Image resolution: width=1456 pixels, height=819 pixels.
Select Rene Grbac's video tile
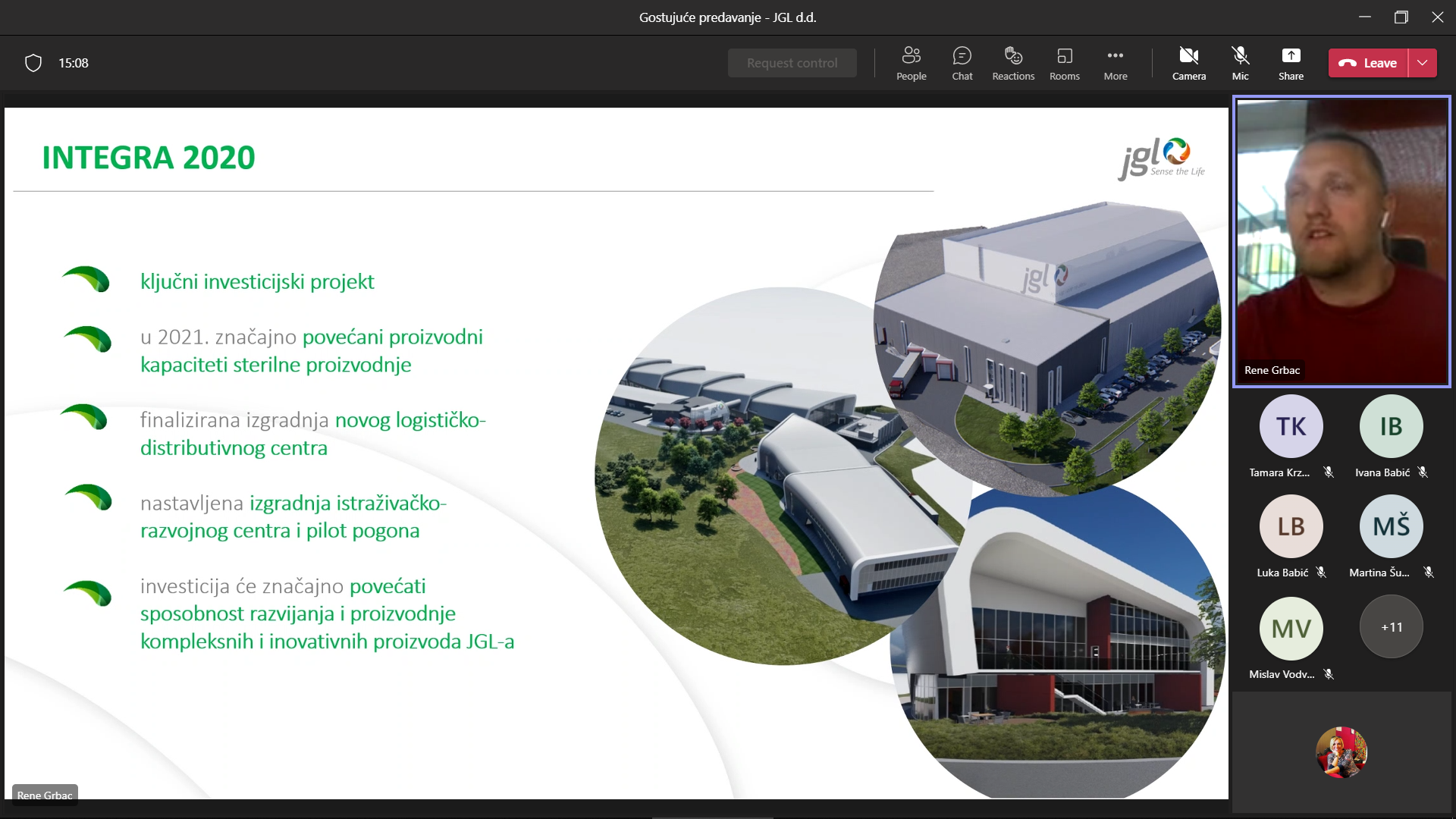[x=1341, y=241]
